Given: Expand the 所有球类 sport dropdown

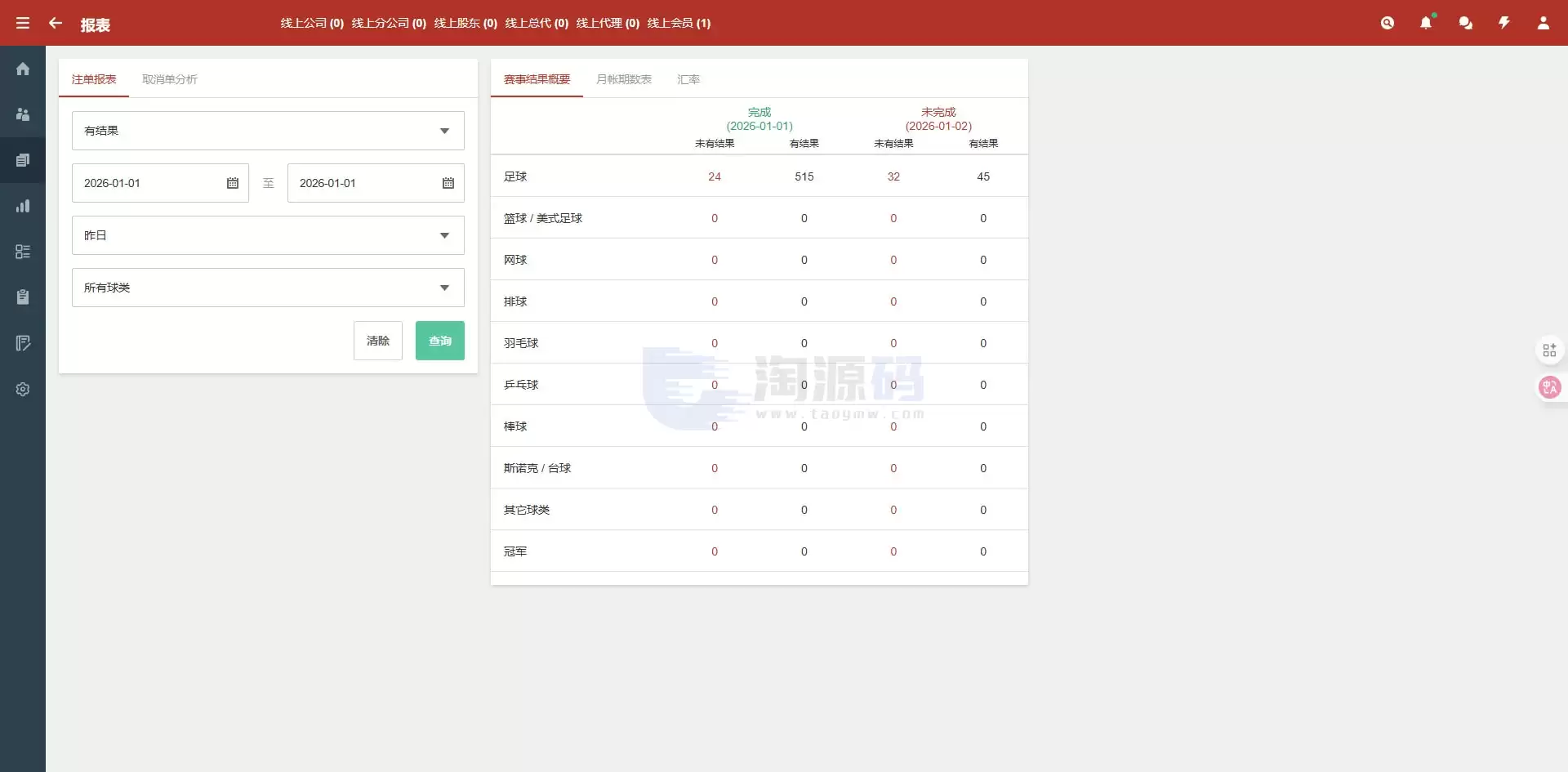Looking at the screenshot, I should [x=268, y=288].
